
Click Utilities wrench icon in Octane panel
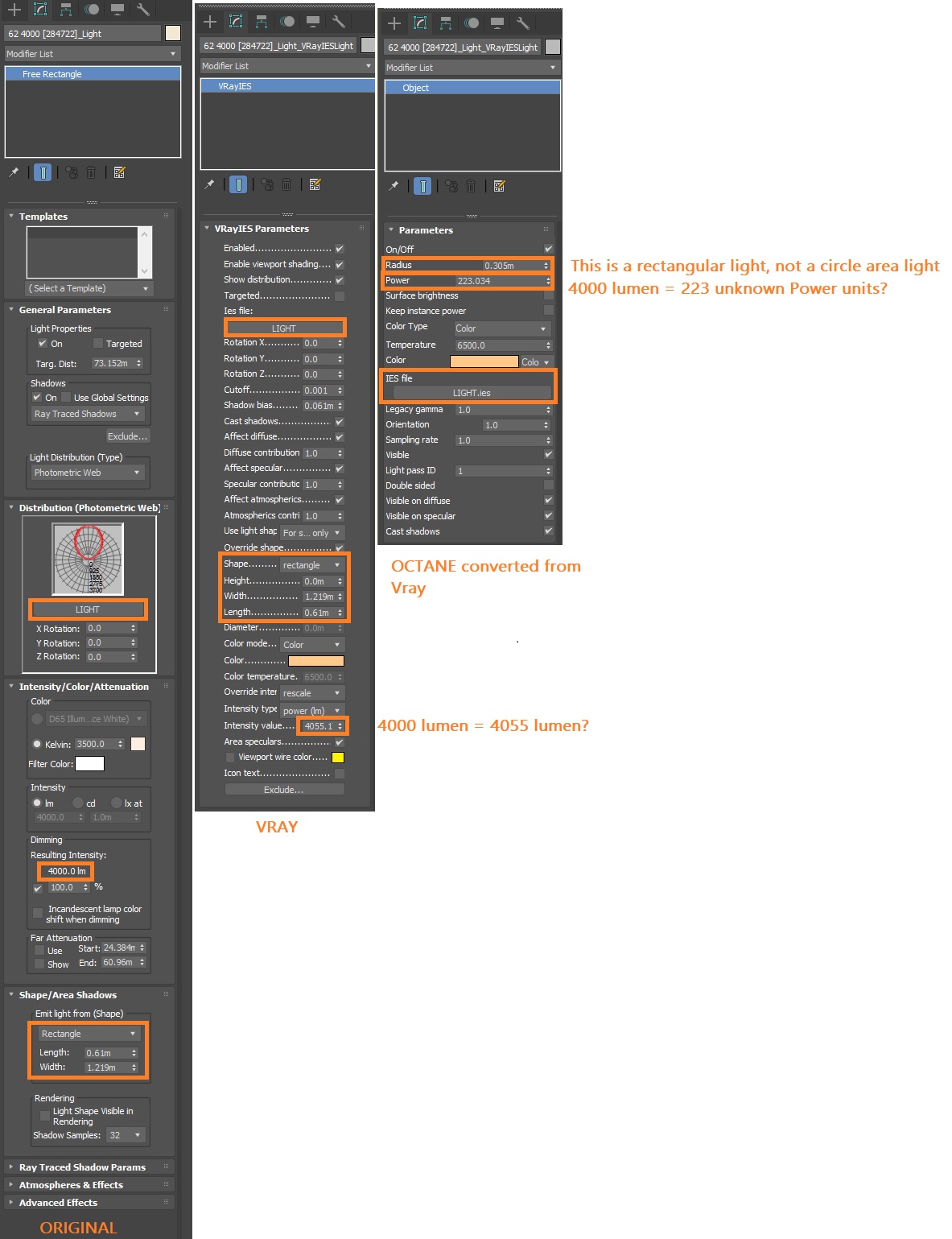[522, 23]
